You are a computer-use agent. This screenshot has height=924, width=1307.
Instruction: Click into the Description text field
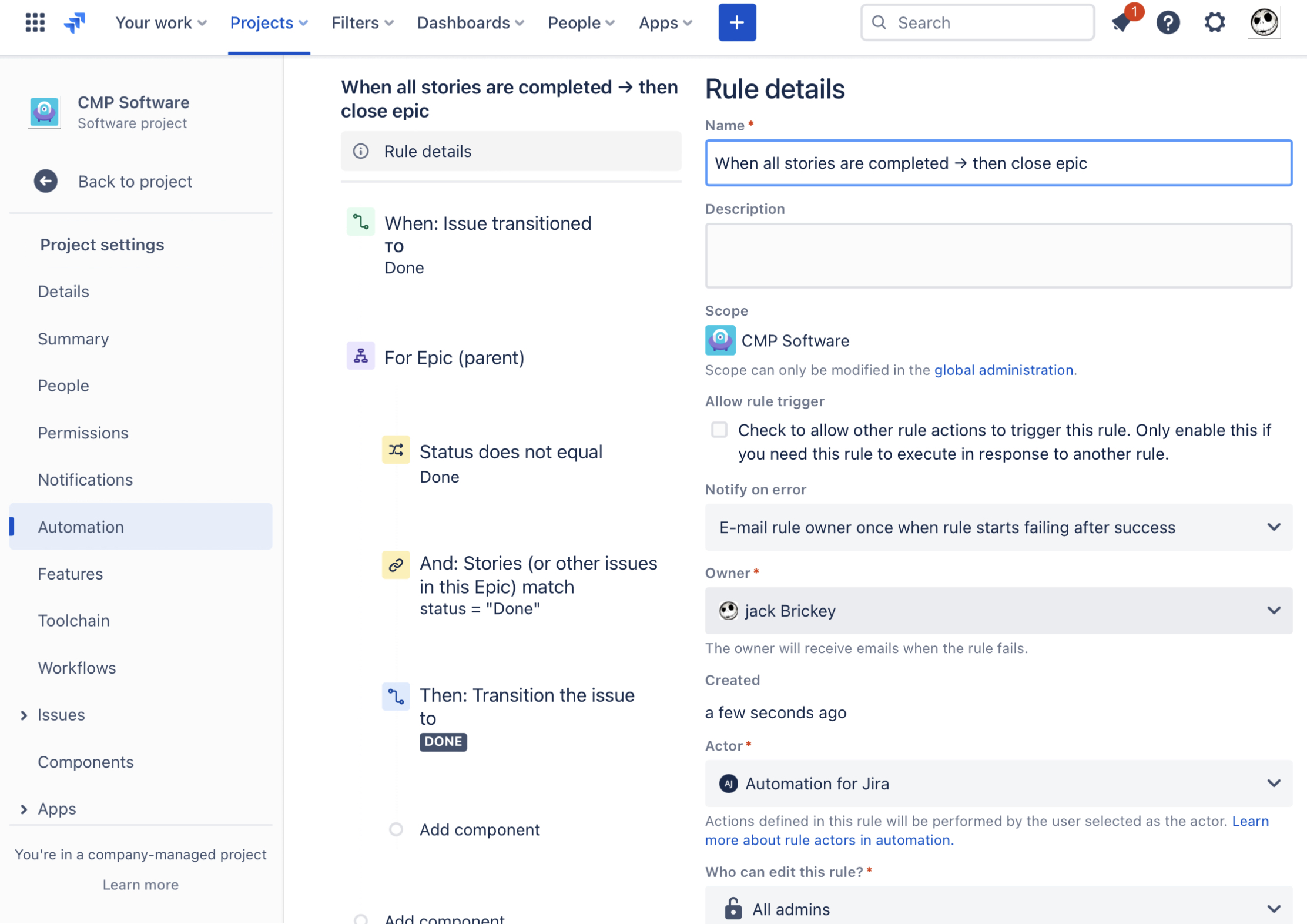point(998,256)
